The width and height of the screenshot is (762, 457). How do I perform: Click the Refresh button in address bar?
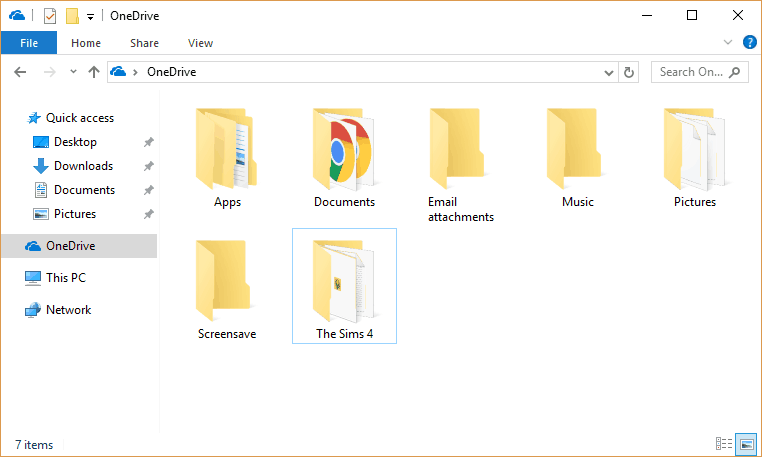[x=628, y=72]
